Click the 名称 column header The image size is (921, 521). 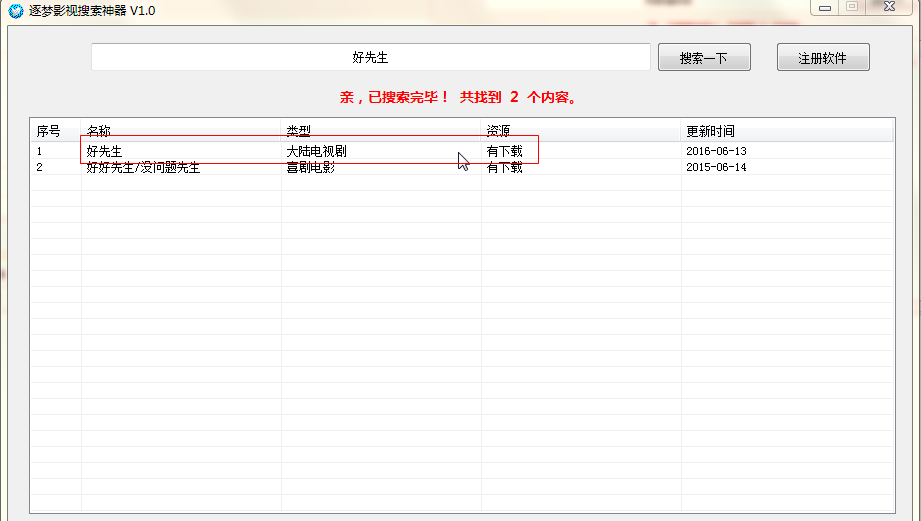(x=99, y=131)
